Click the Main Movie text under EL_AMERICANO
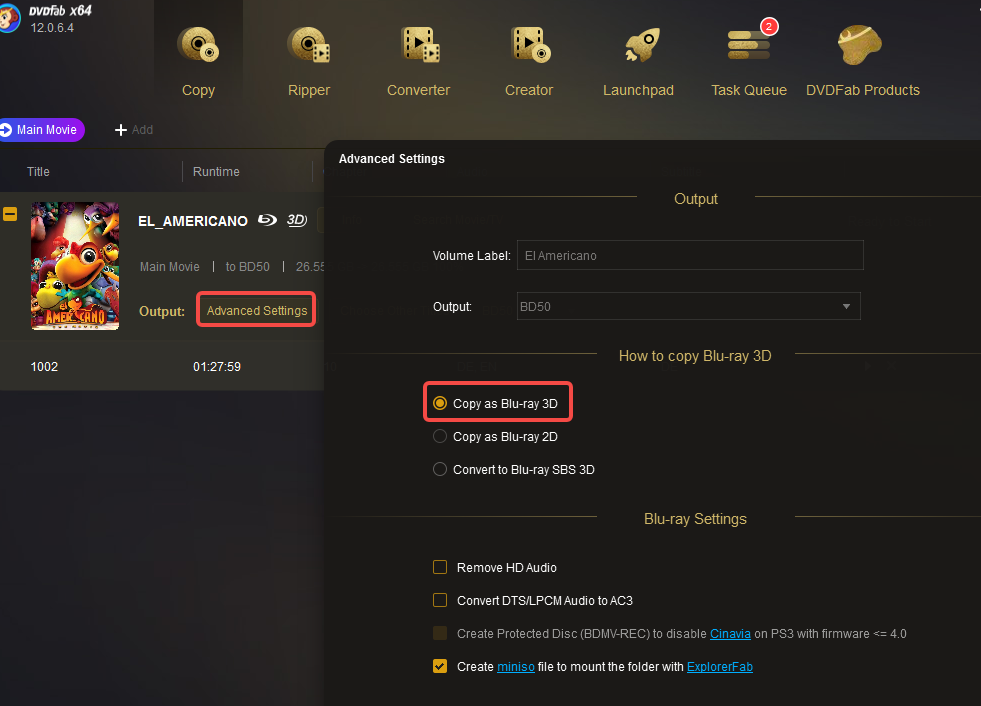Image resolution: width=981 pixels, height=706 pixels. point(170,267)
